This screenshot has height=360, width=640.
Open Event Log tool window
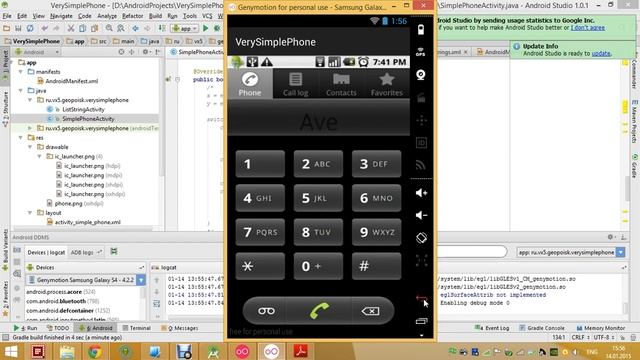[x=492, y=328]
